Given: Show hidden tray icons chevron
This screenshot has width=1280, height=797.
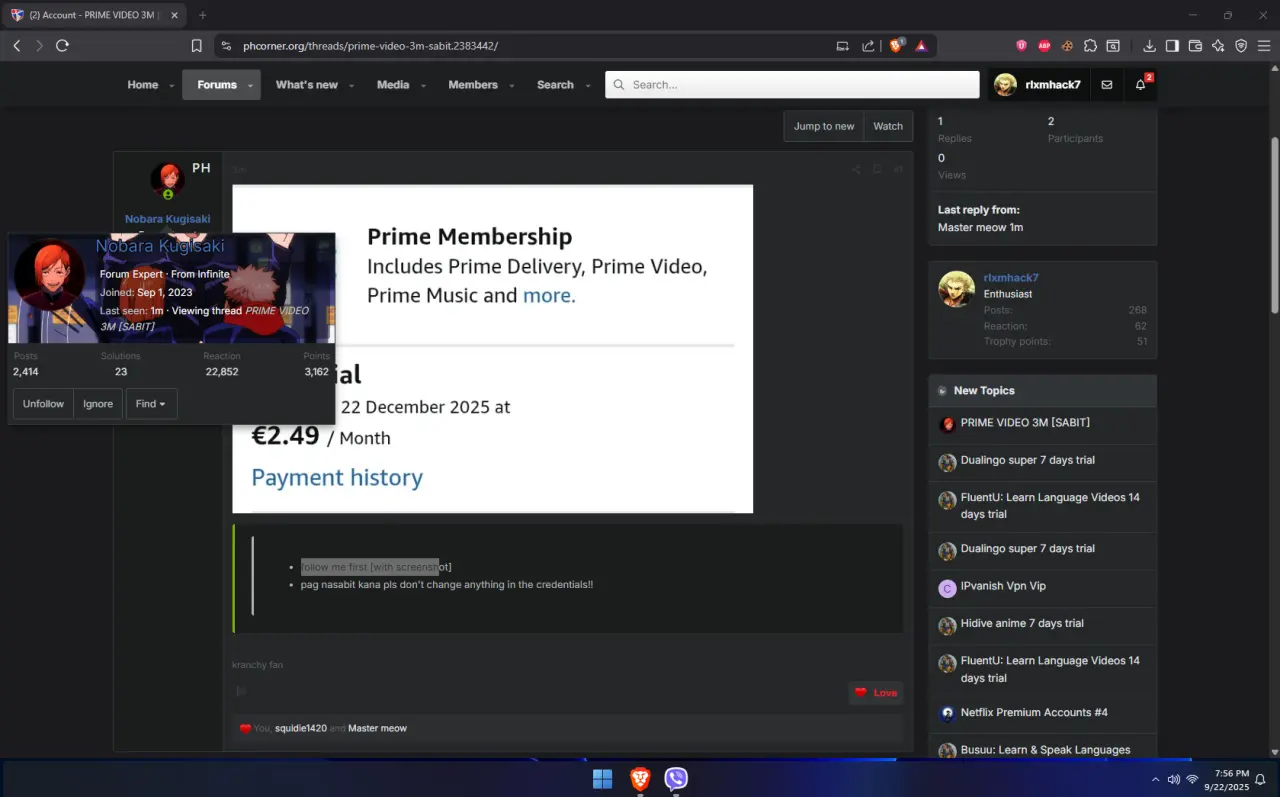Looking at the screenshot, I should click(1155, 779).
